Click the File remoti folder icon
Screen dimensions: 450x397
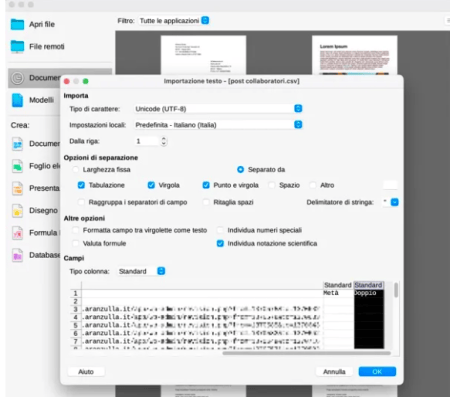pos(17,47)
